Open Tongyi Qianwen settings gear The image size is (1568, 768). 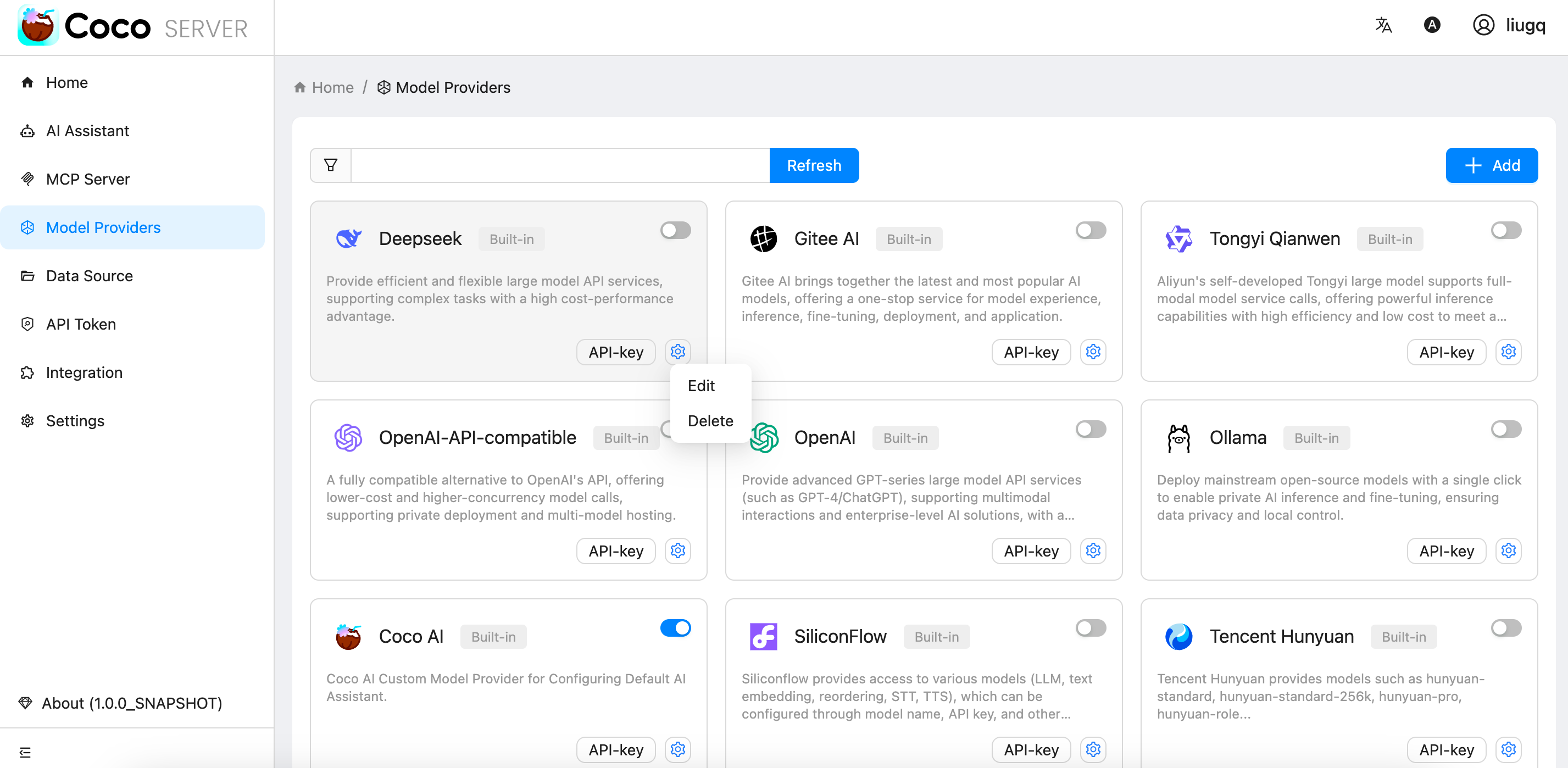click(1508, 352)
